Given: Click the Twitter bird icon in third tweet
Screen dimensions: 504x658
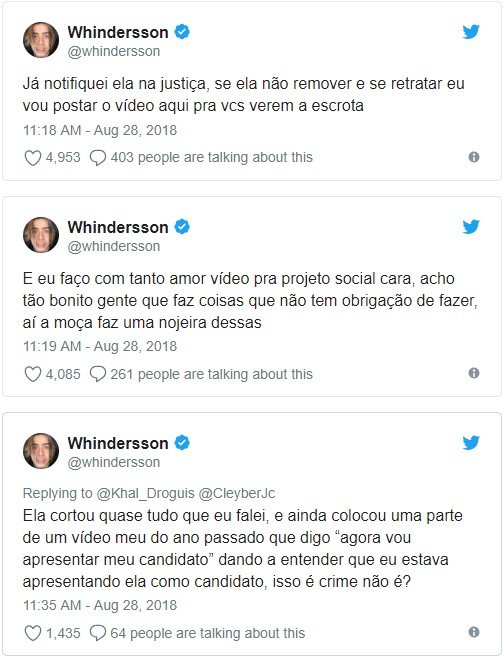Looking at the screenshot, I should [x=471, y=443].
